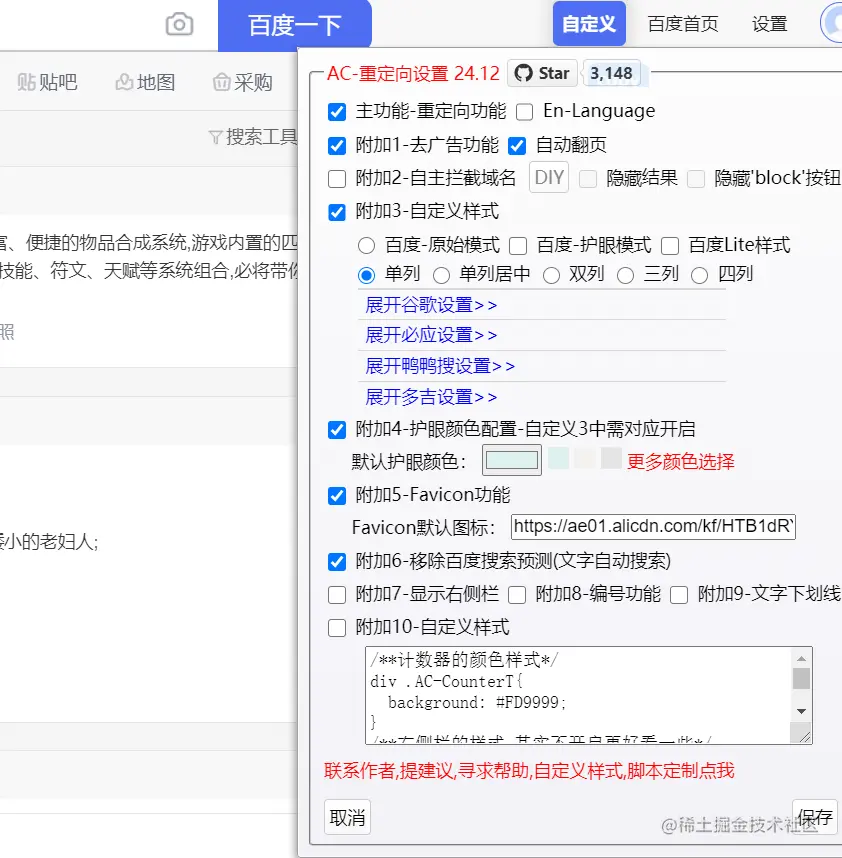The height and width of the screenshot is (858, 842).
Task: Enable 附加8-编号功能 checkbox
Action: click(517, 595)
